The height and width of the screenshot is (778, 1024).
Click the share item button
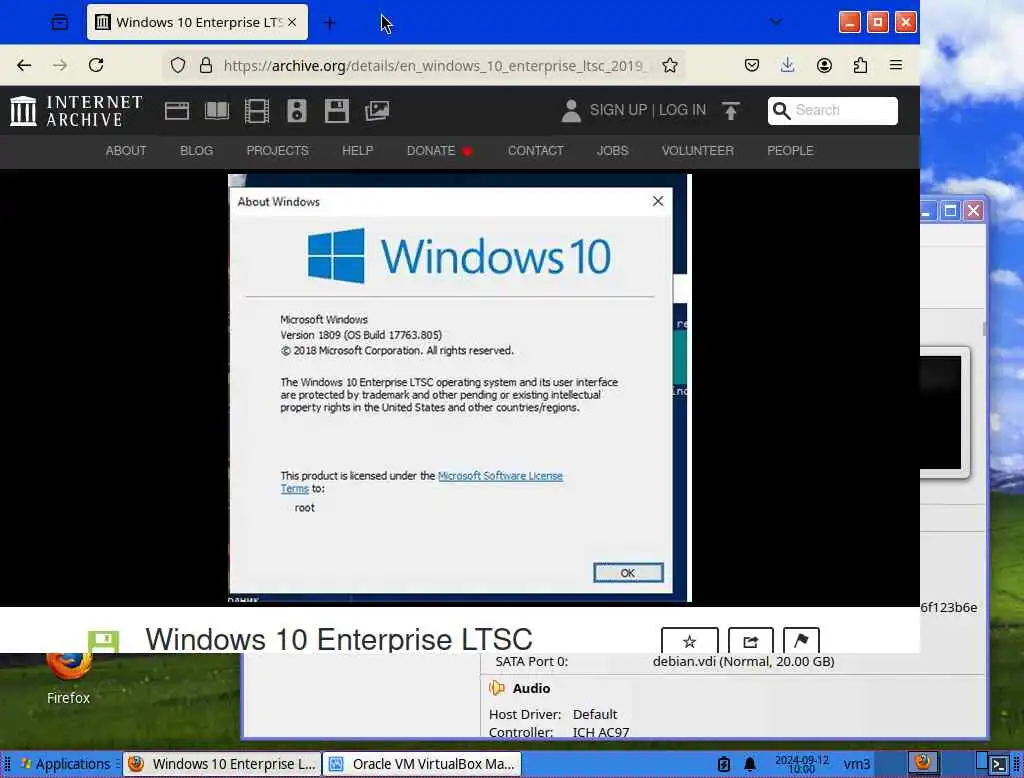pos(750,641)
